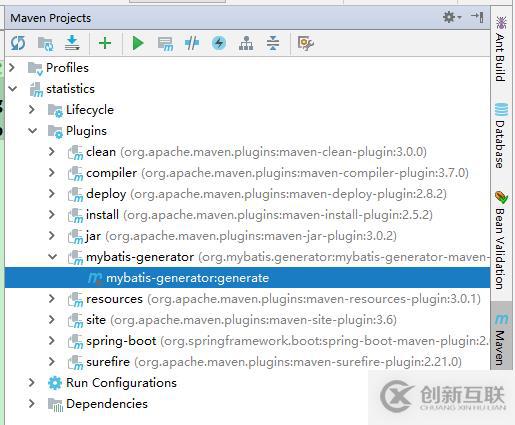This screenshot has width=515, height=425.
Task: Collapse the Plugins folder
Action: 32,131
